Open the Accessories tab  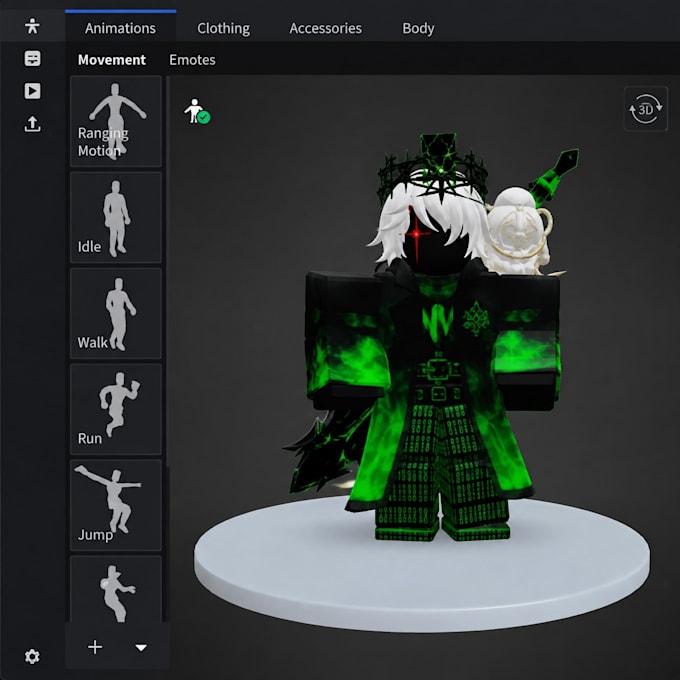click(325, 28)
